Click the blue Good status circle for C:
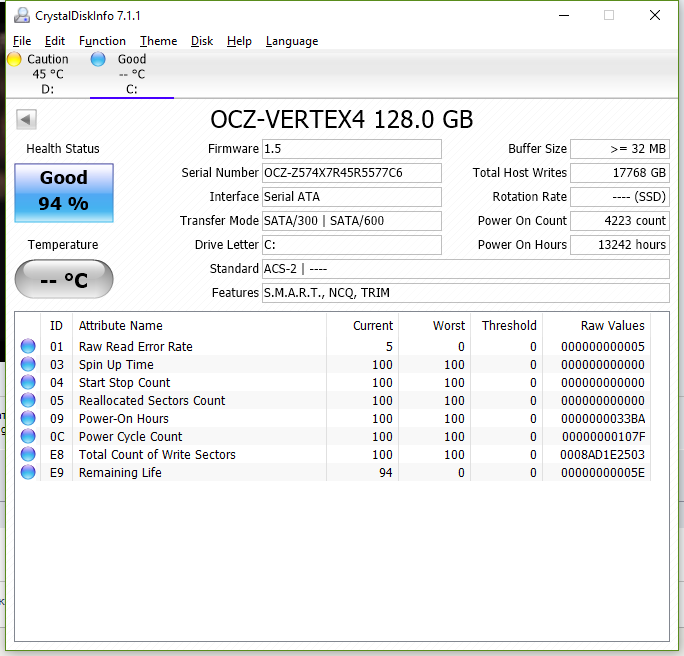The image size is (684, 656). tap(98, 59)
